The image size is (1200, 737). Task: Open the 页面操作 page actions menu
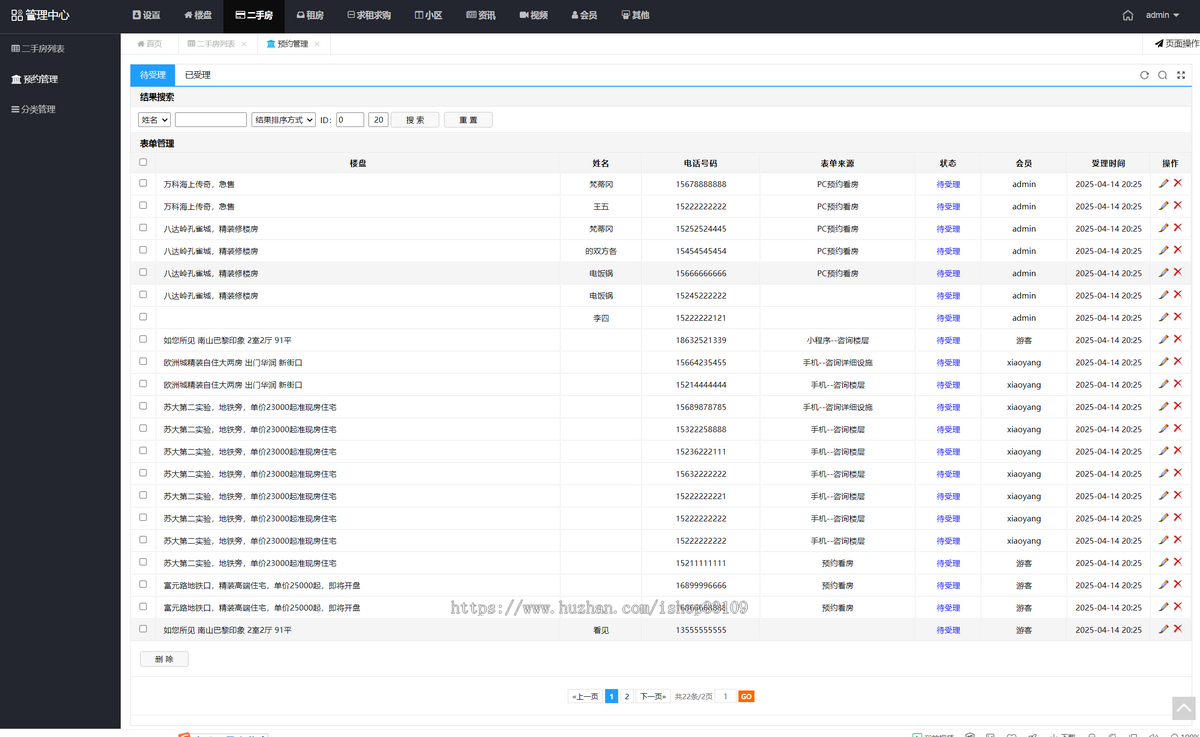1176,44
